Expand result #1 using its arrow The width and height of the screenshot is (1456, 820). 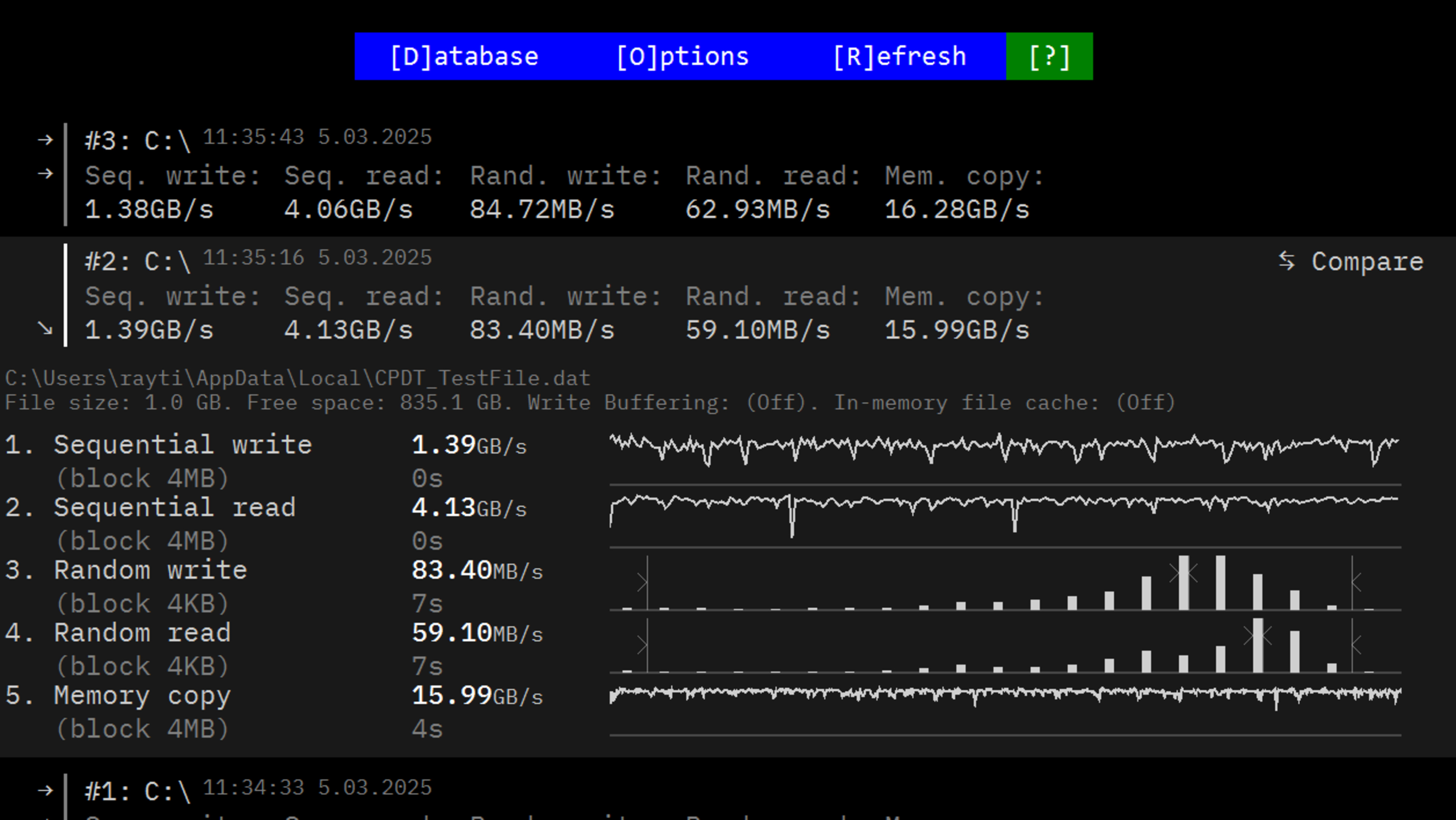coord(45,790)
